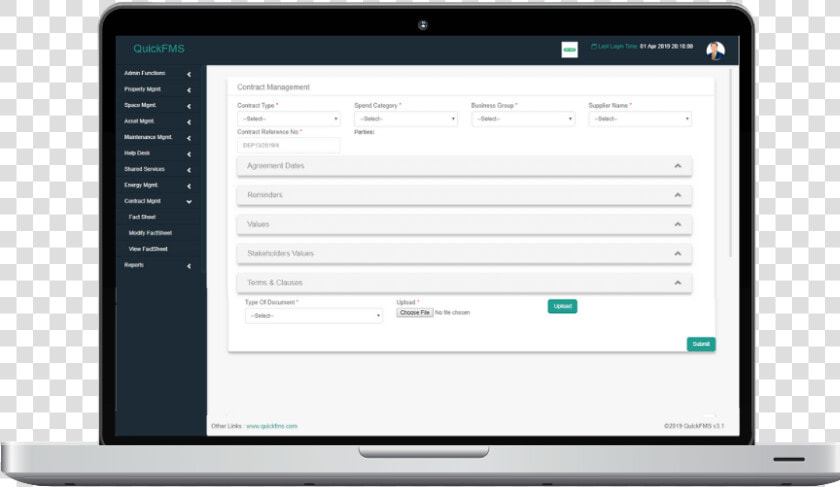Click the Upload button
This screenshot has width=840, height=487.
[x=562, y=306]
